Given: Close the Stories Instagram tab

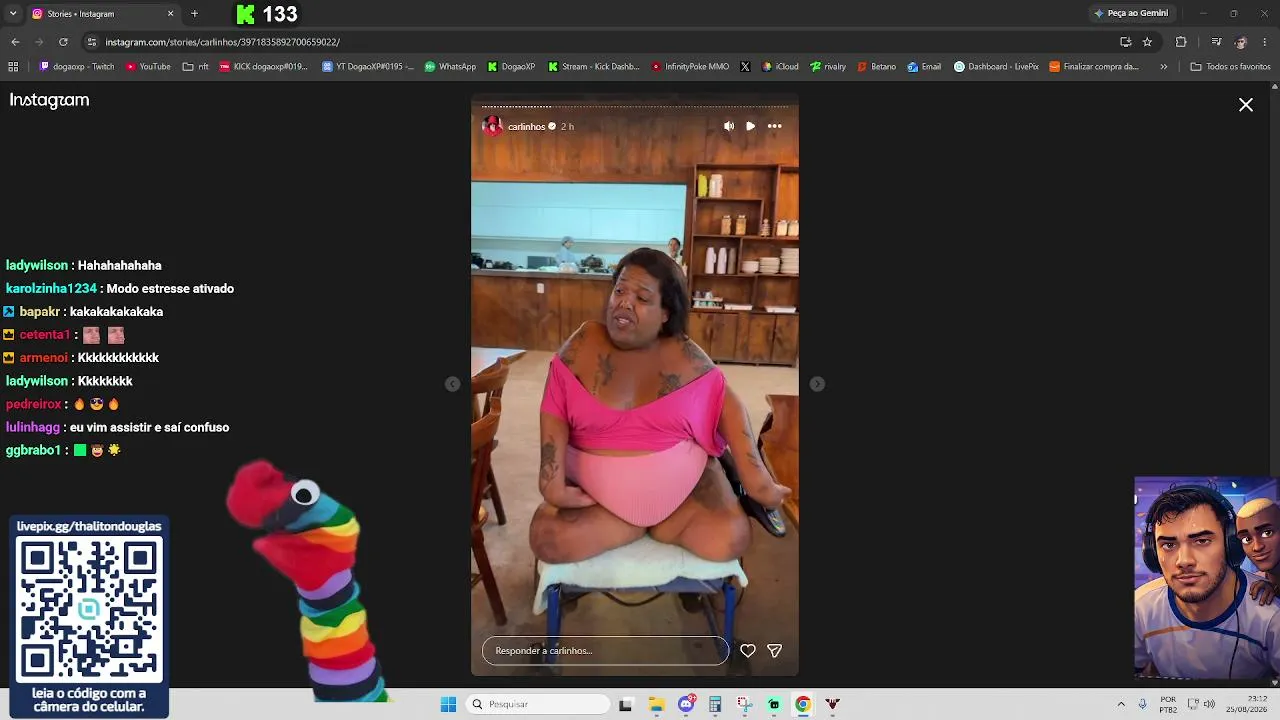Looking at the screenshot, I should (170, 14).
